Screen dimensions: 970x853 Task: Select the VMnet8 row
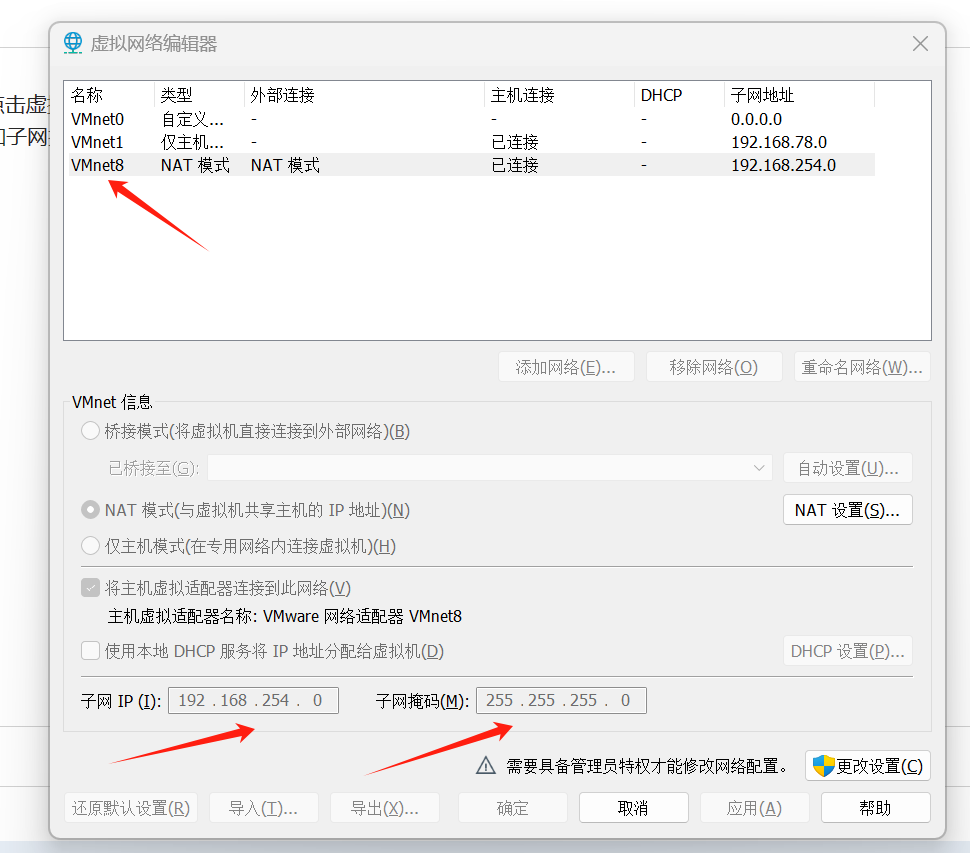pos(471,165)
